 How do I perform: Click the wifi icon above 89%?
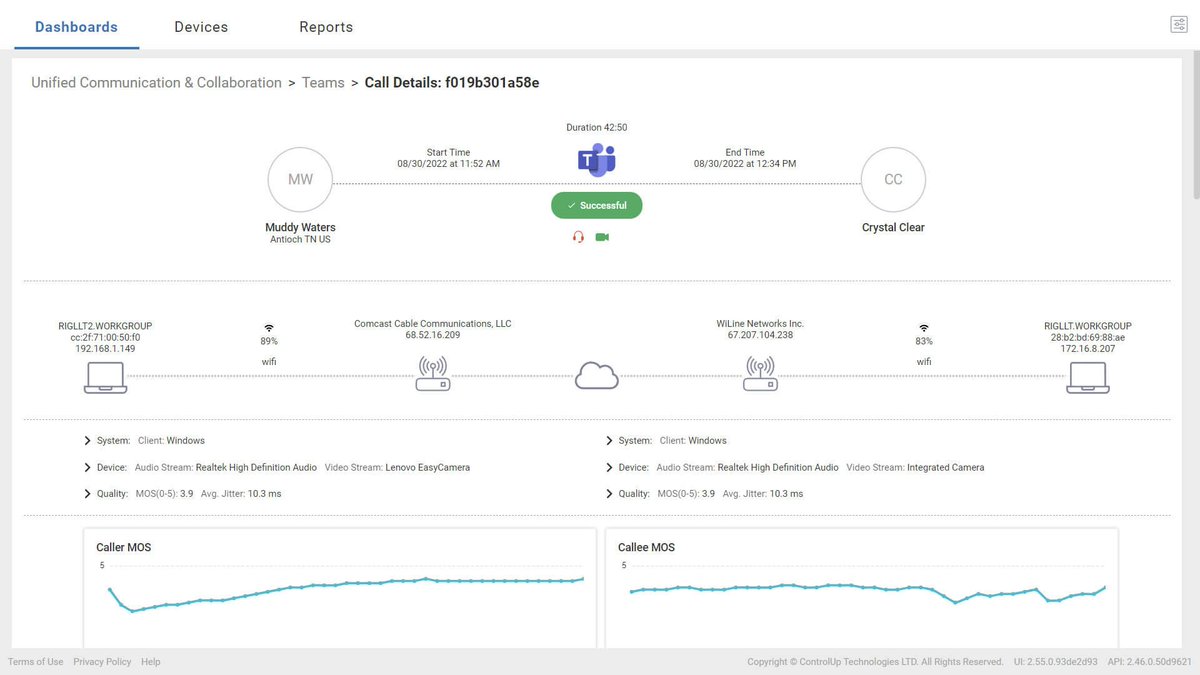click(269, 328)
